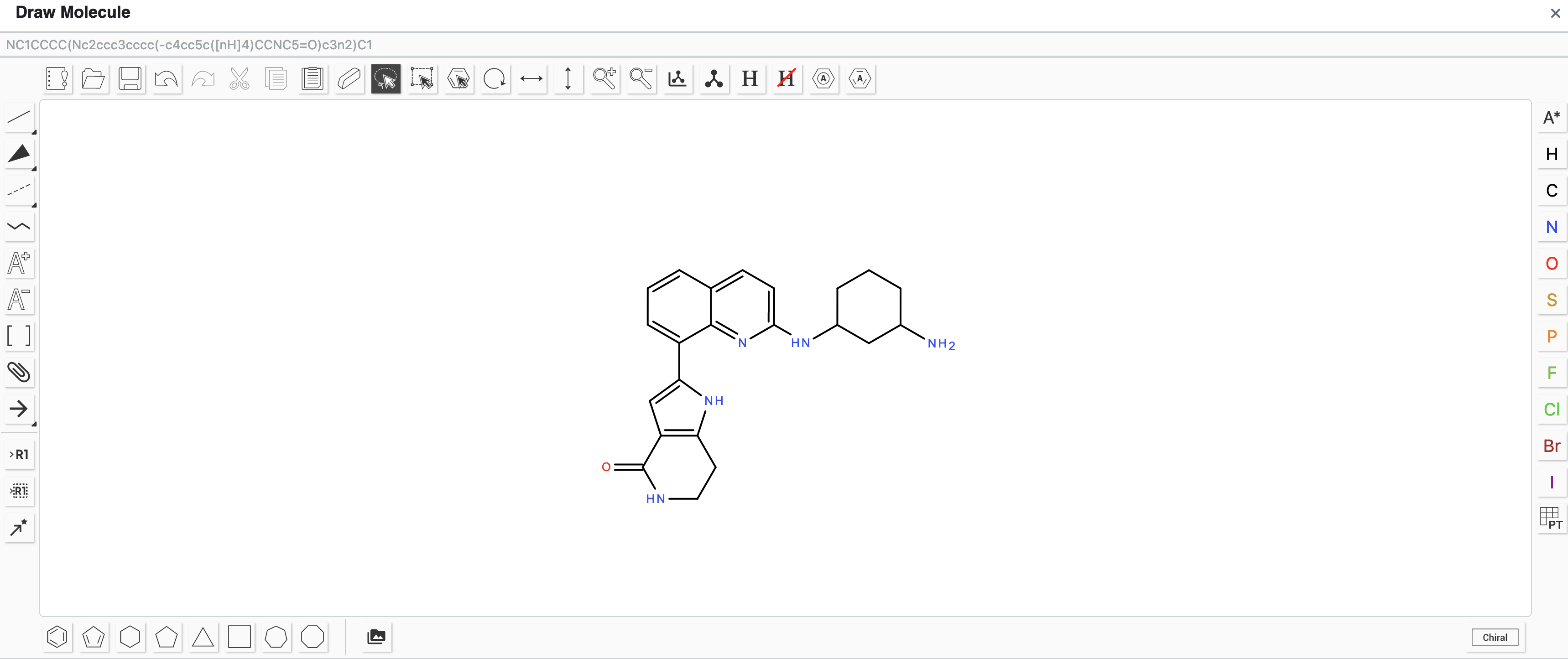Select the benzene ring template
This screenshot has height=659, width=1568.
click(x=57, y=637)
